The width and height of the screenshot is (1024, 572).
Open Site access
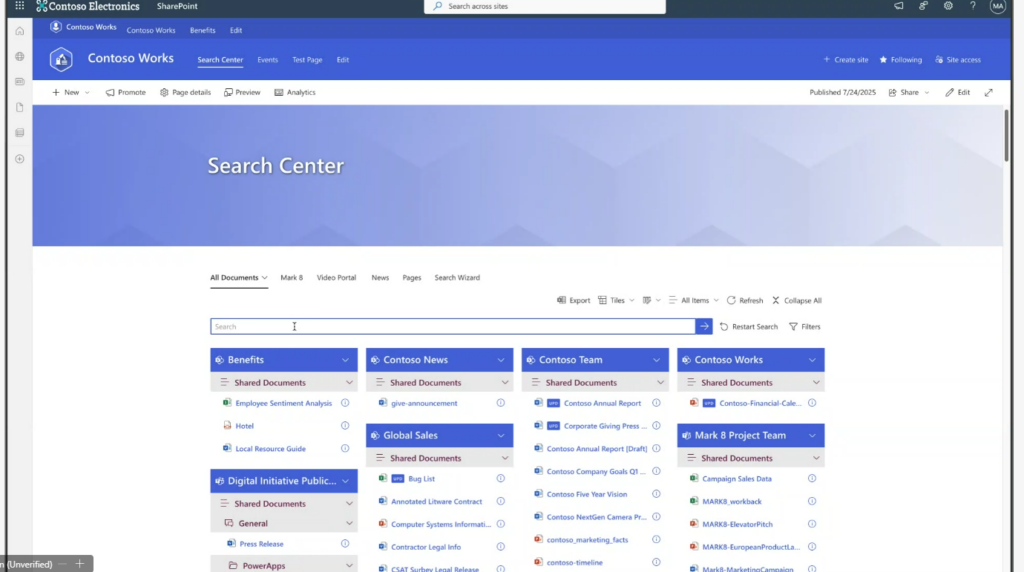(958, 60)
